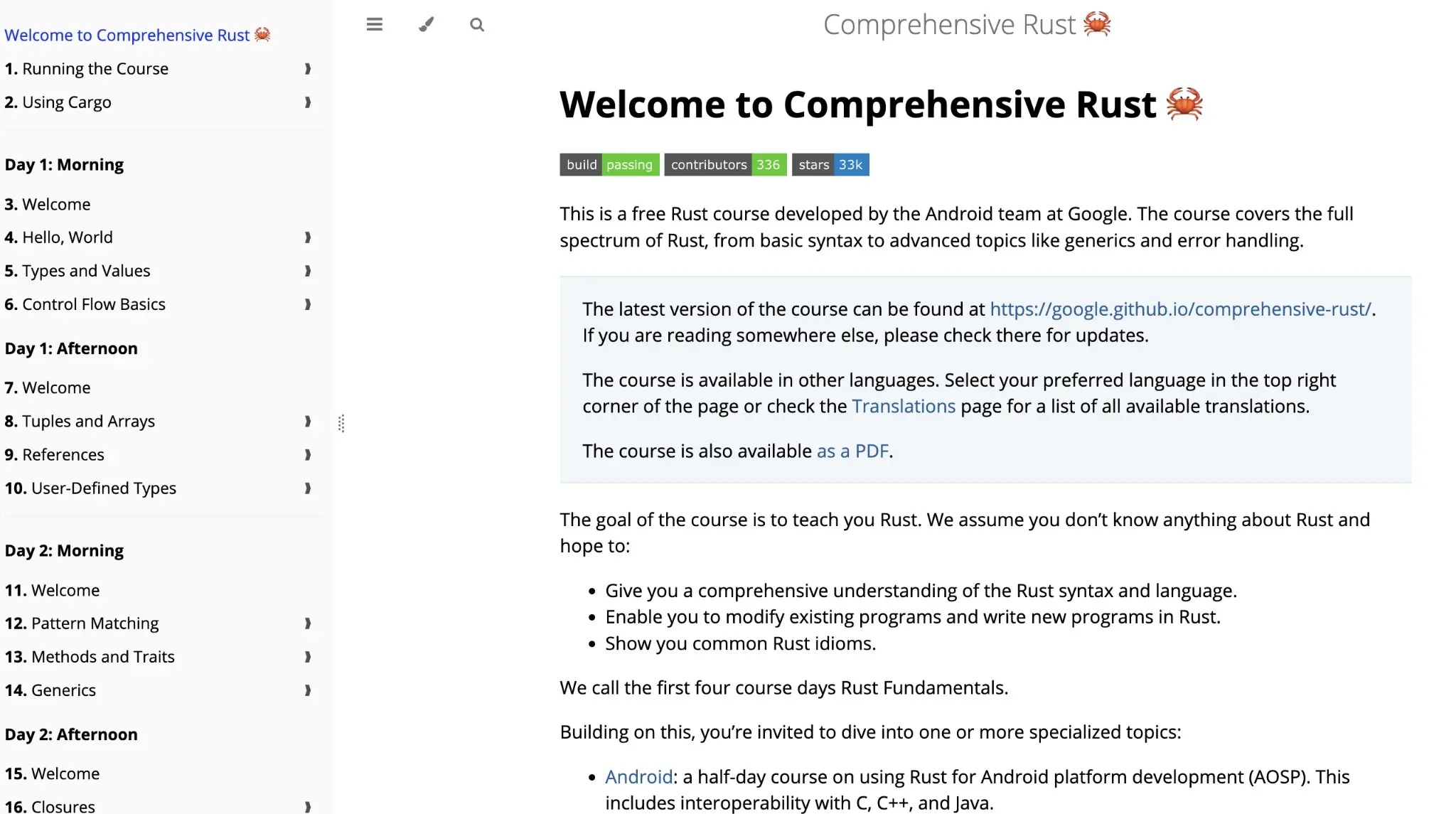Click the sidebar resize handle
This screenshot has height=814, width=1456.
click(x=341, y=424)
